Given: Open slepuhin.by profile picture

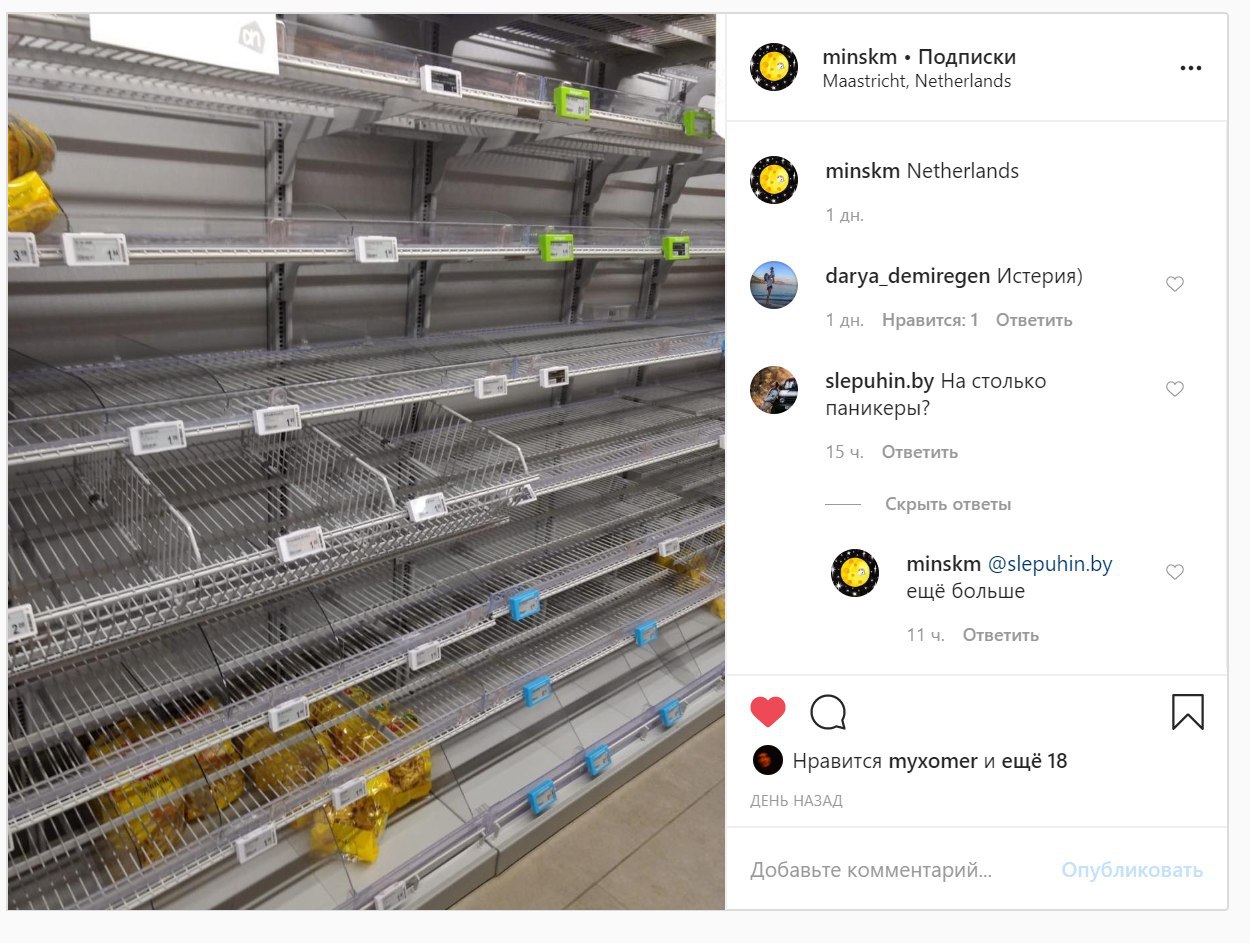Looking at the screenshot, I should coord(774,390).
